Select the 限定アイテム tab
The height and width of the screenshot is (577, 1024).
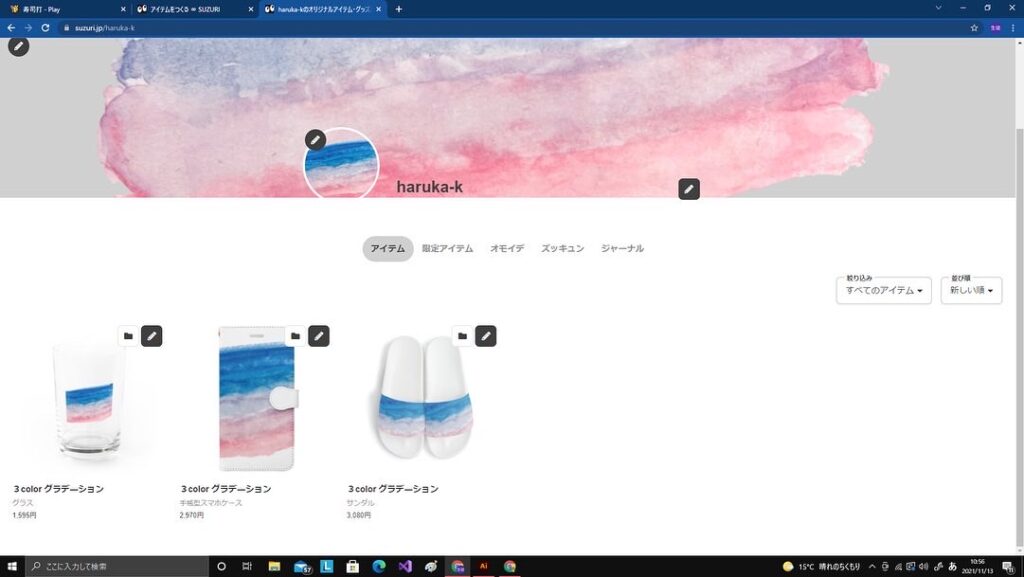point(447,249)
